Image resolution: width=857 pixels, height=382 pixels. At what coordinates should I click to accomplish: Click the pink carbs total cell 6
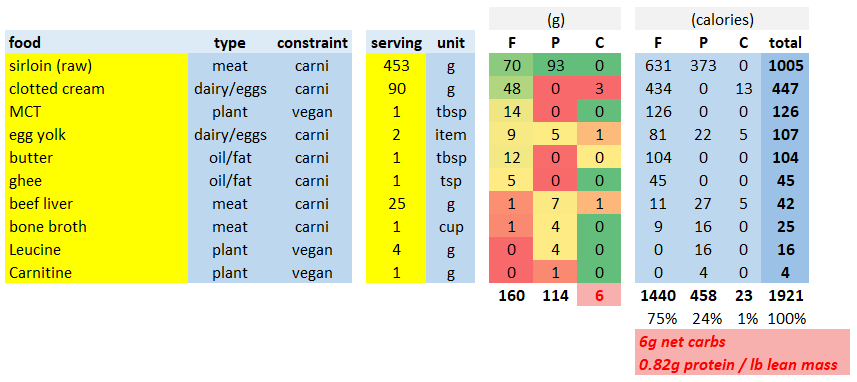tap(598, 296)
